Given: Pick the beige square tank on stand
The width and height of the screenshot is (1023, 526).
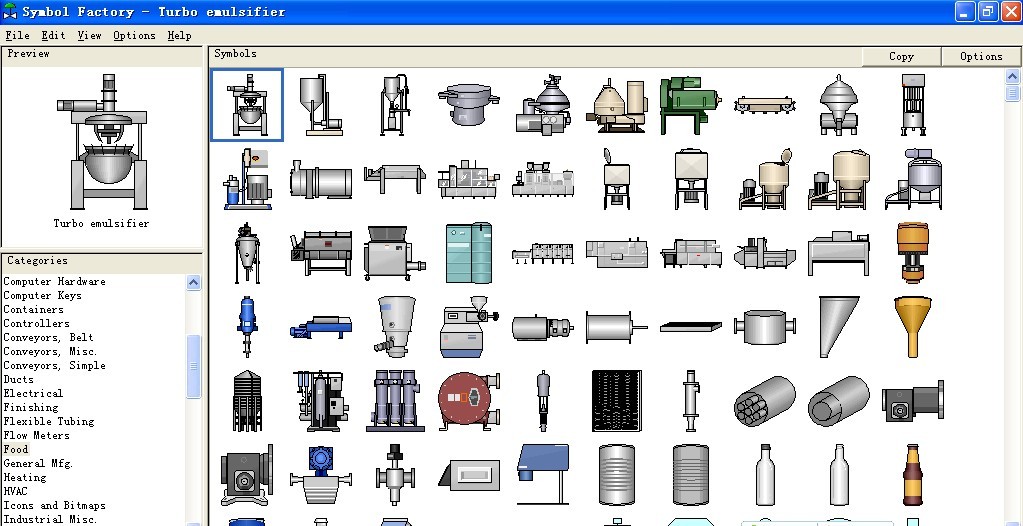Looking at the screenshot, I should (690, 179).
